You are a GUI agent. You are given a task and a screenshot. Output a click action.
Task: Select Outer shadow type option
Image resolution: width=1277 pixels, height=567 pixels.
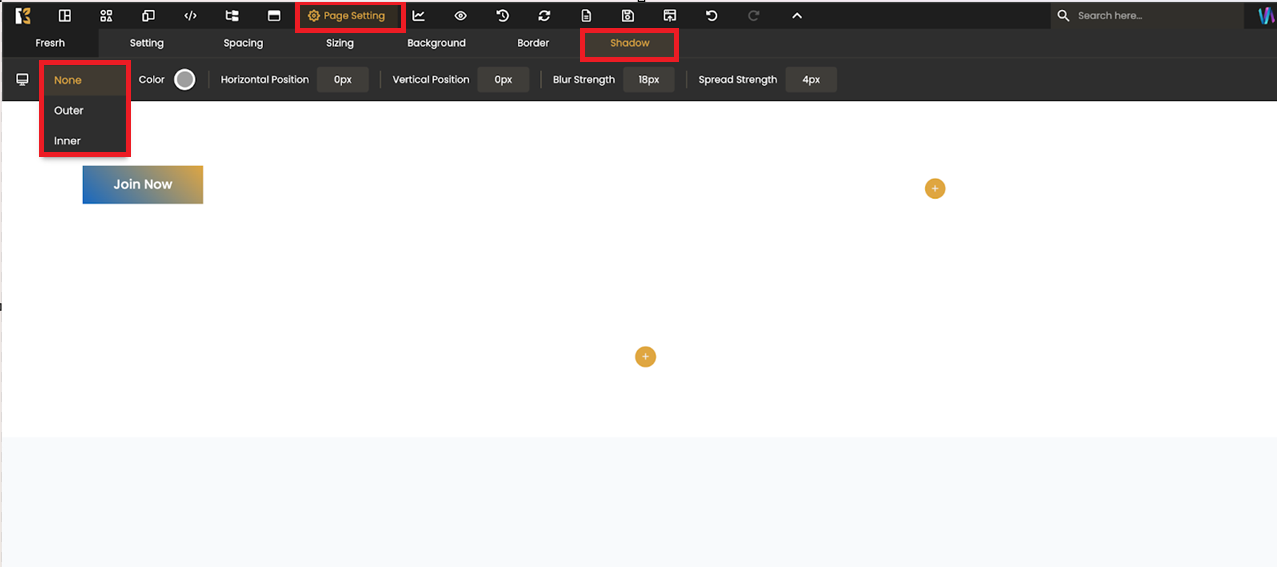69,111
